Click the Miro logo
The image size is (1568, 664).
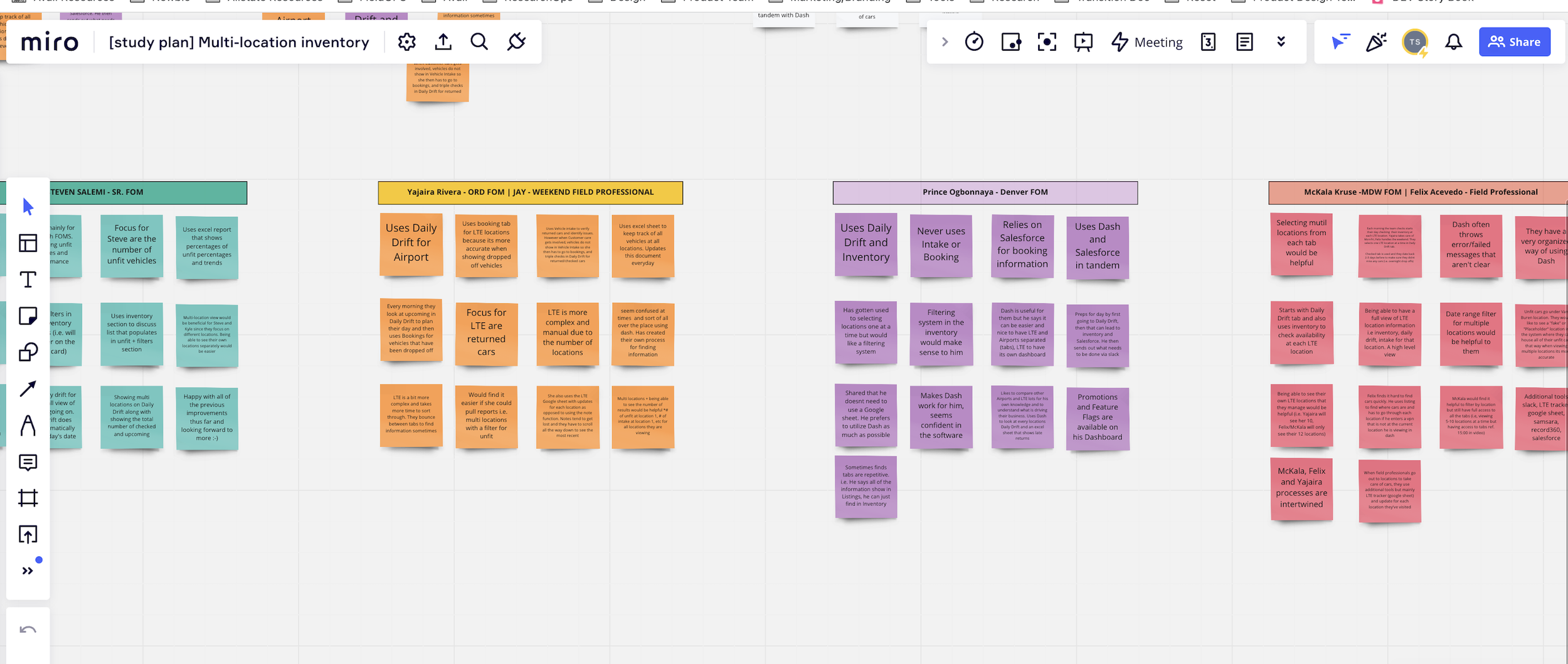coord(50,43)
